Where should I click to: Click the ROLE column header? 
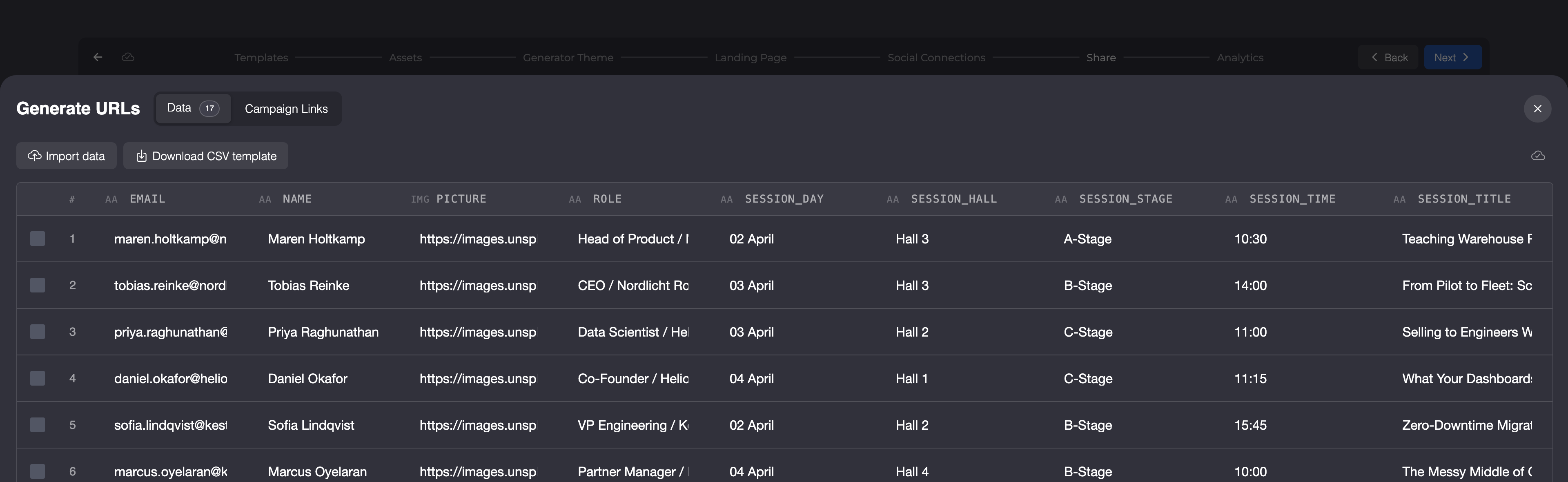608,199
